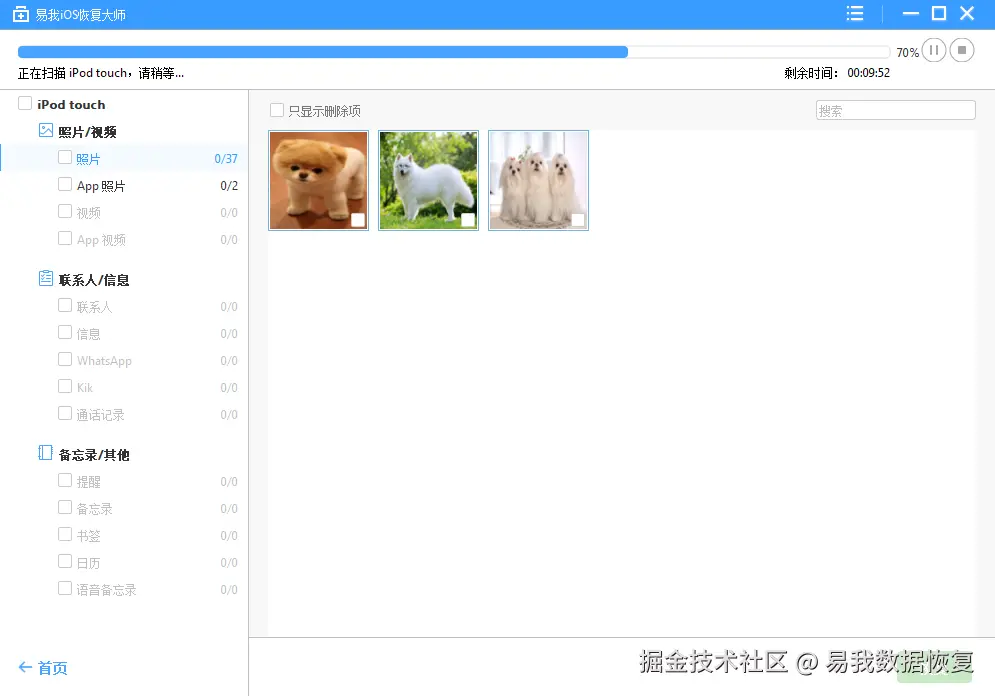Enable the 只显示删除项 filter checkbox
The width and height of the screenshot is (995, 696).
pos(276,111)
